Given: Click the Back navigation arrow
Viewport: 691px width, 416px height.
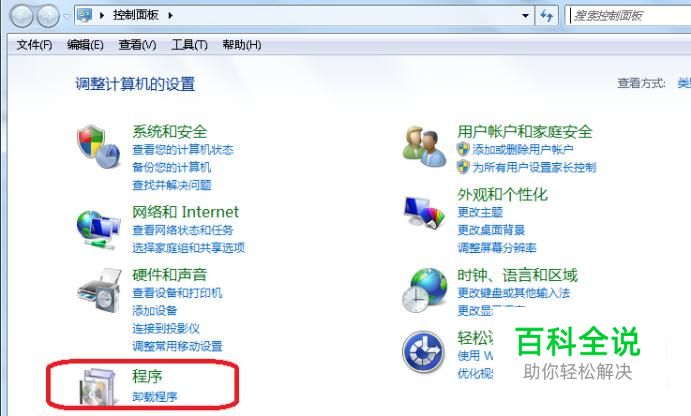Looking at the screenshot, I should pyautogui.click(x=22, y=16).
